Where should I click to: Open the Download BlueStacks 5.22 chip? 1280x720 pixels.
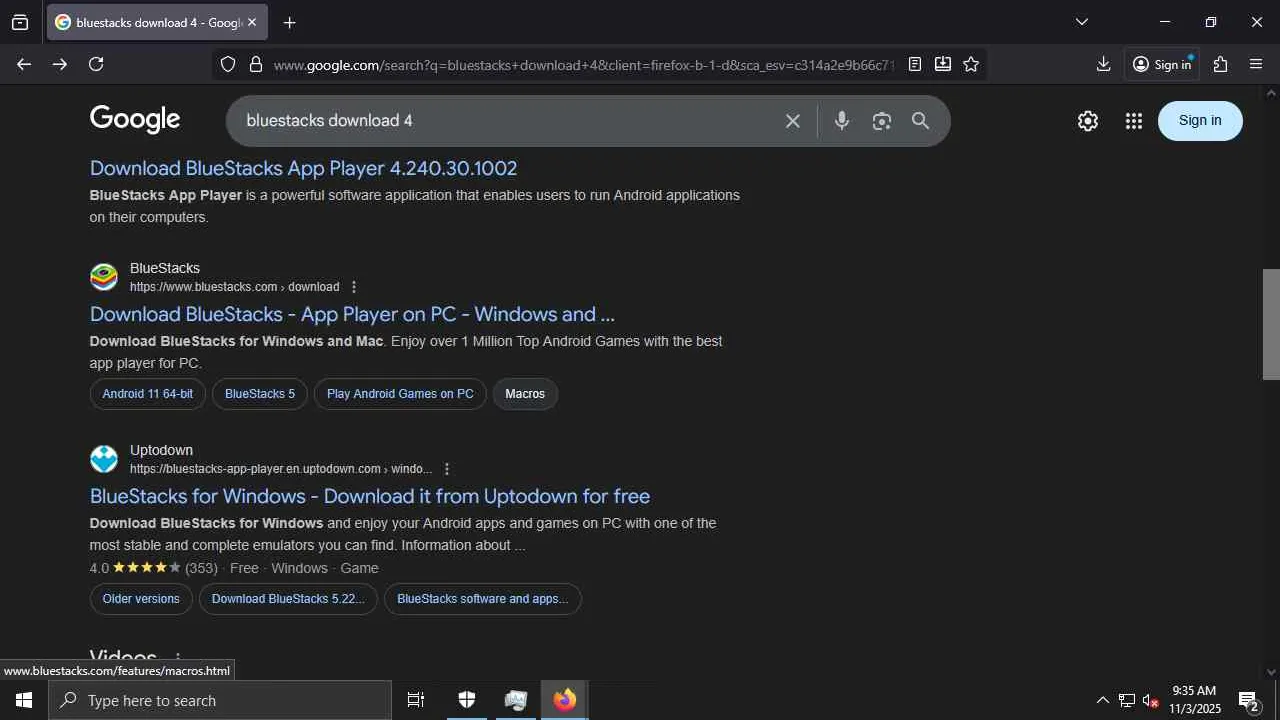click(288, 599)
